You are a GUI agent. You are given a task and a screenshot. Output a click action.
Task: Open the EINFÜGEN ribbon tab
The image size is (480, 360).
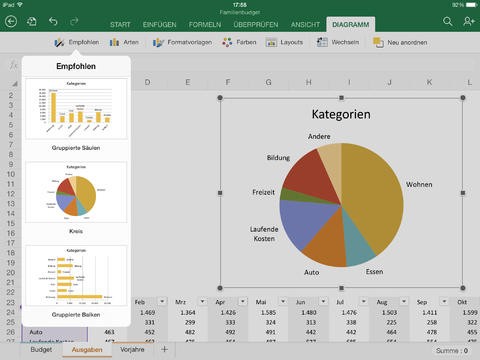pyautogui.click(x=159, y=25)
